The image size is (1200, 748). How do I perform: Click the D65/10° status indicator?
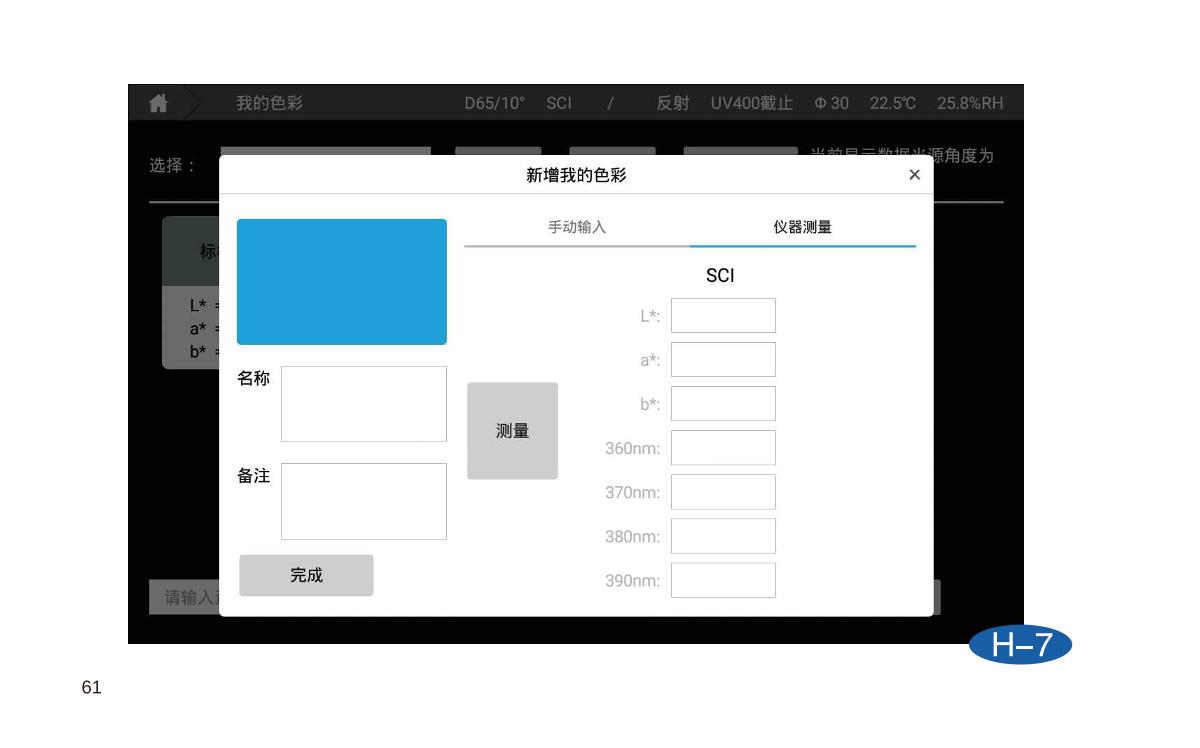coord(494,103)
